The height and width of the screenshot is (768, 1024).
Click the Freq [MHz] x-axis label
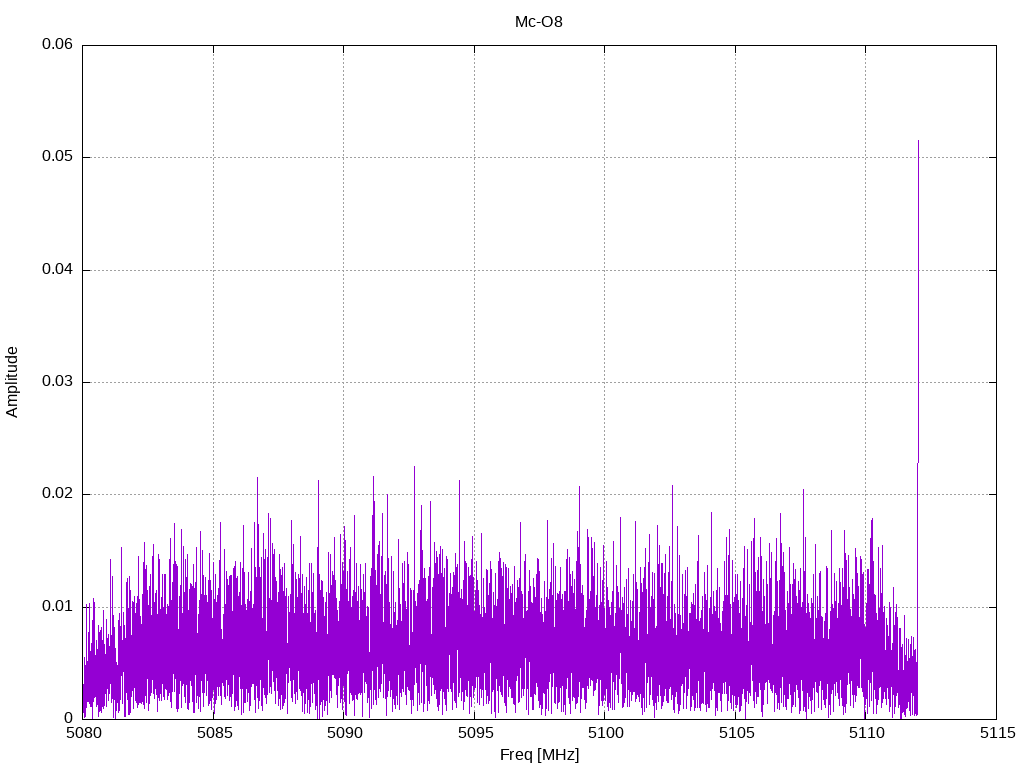(539, 755)
